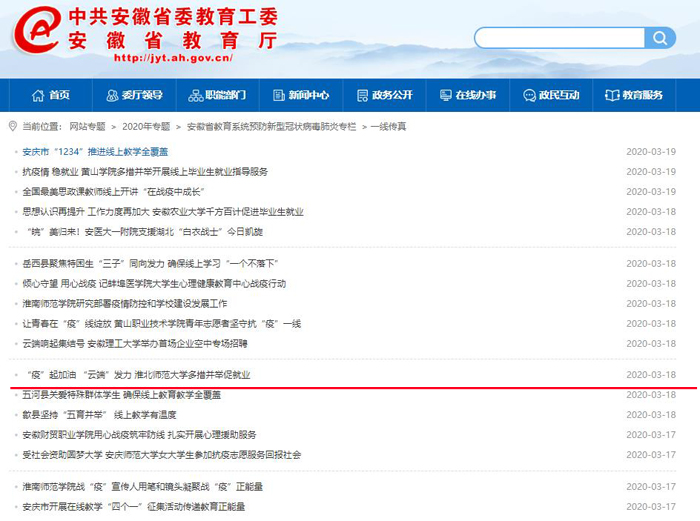
Task: Click the 政务公开 document icon
Action: click(361, 95)
